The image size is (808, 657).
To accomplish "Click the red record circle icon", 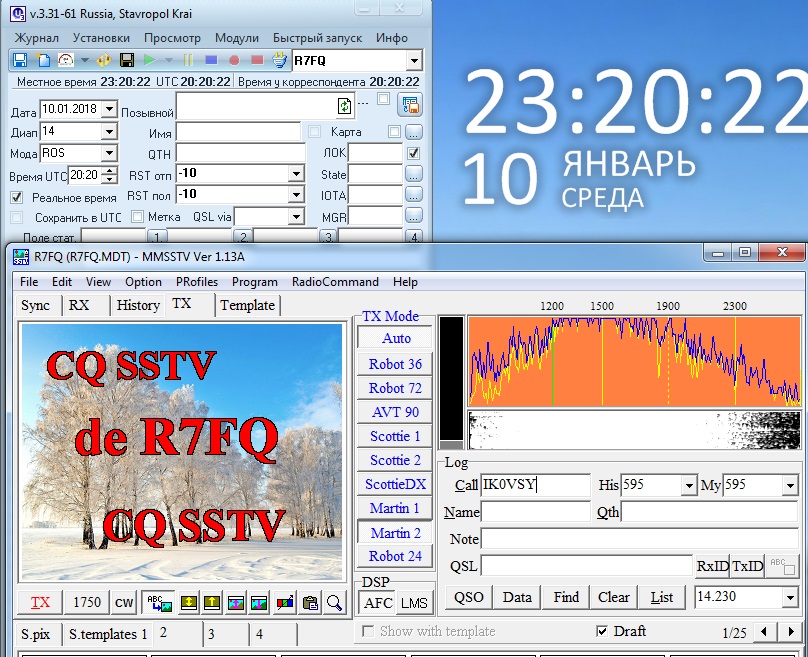I will 234,61.
